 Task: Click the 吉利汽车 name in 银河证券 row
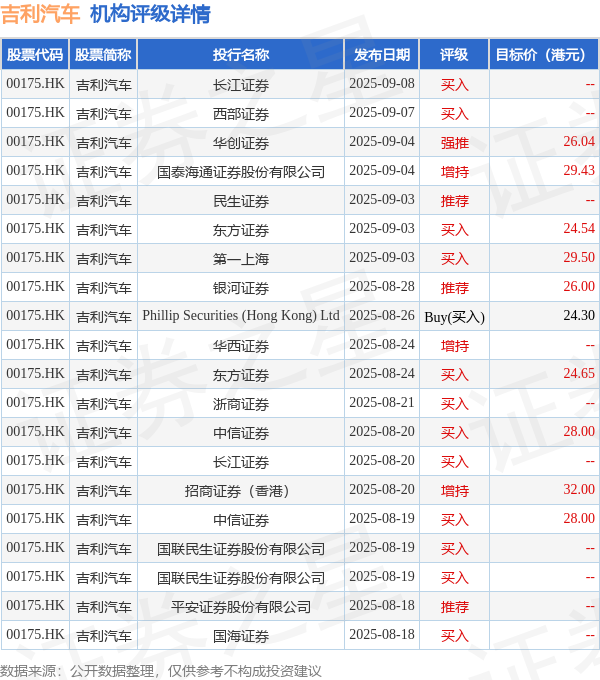[104, 288]
